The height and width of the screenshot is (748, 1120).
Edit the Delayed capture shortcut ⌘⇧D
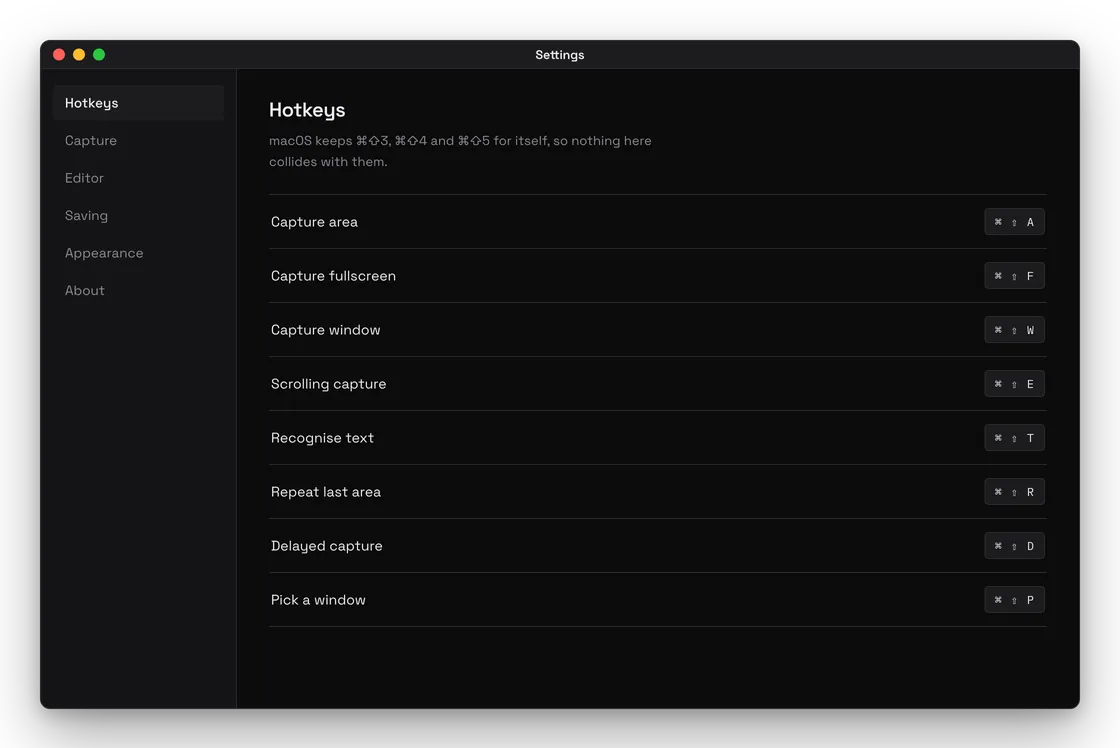pos(1014,546)
